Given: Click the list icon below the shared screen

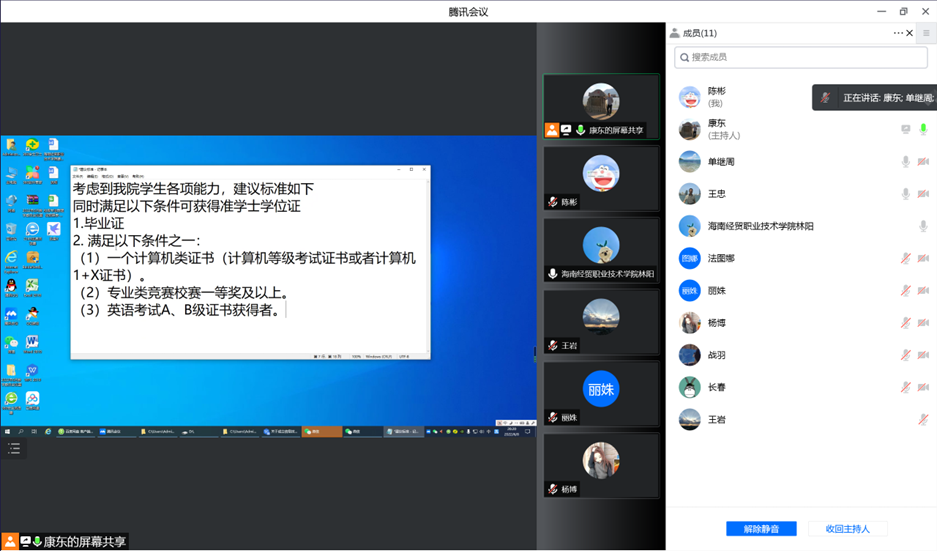Looking at the screenshot, I should coord(14,449).
